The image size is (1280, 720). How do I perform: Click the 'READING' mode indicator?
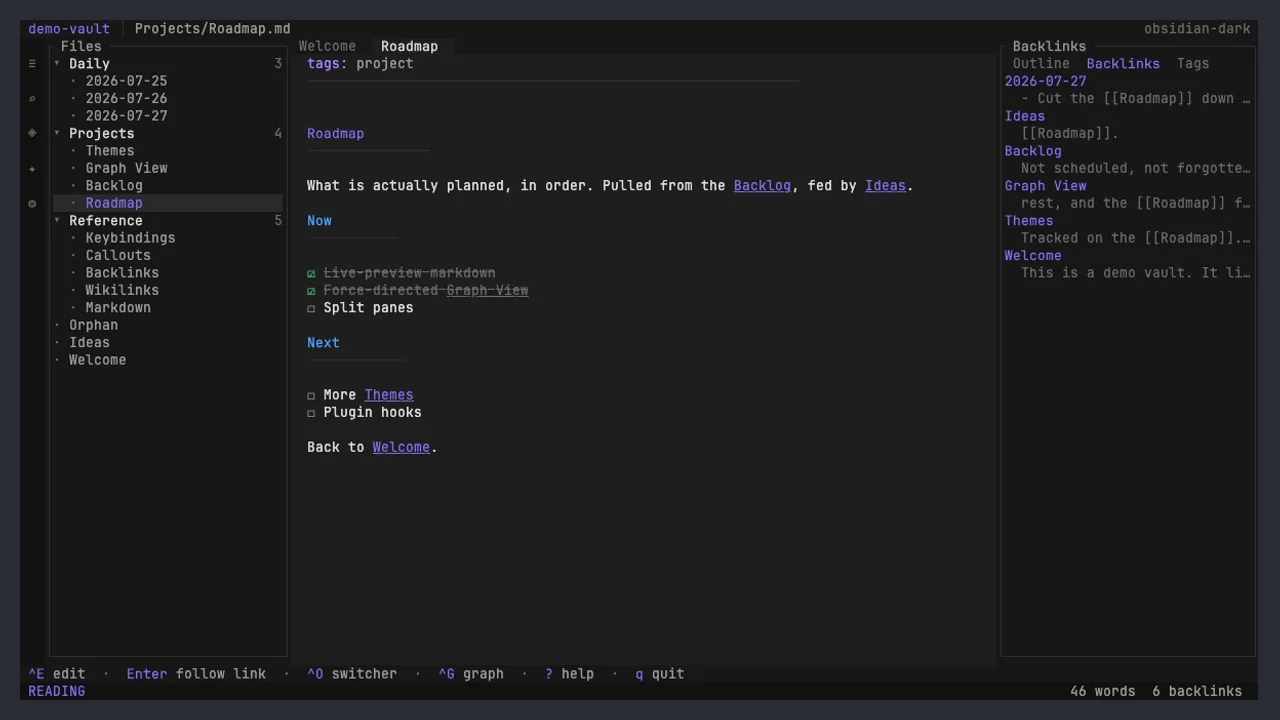[57, 691]
